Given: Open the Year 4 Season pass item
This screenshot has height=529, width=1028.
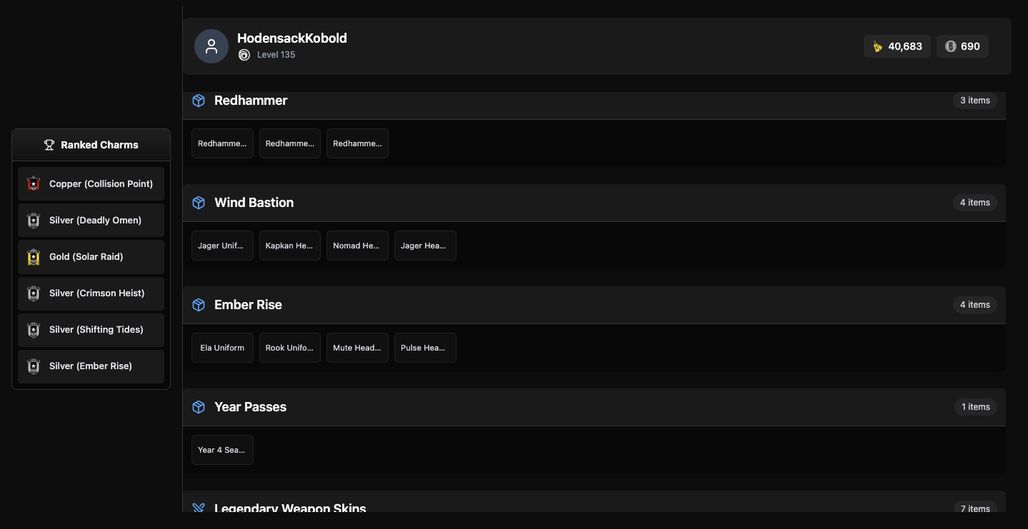Looking at the screenshot, I should tap(222, 450).
